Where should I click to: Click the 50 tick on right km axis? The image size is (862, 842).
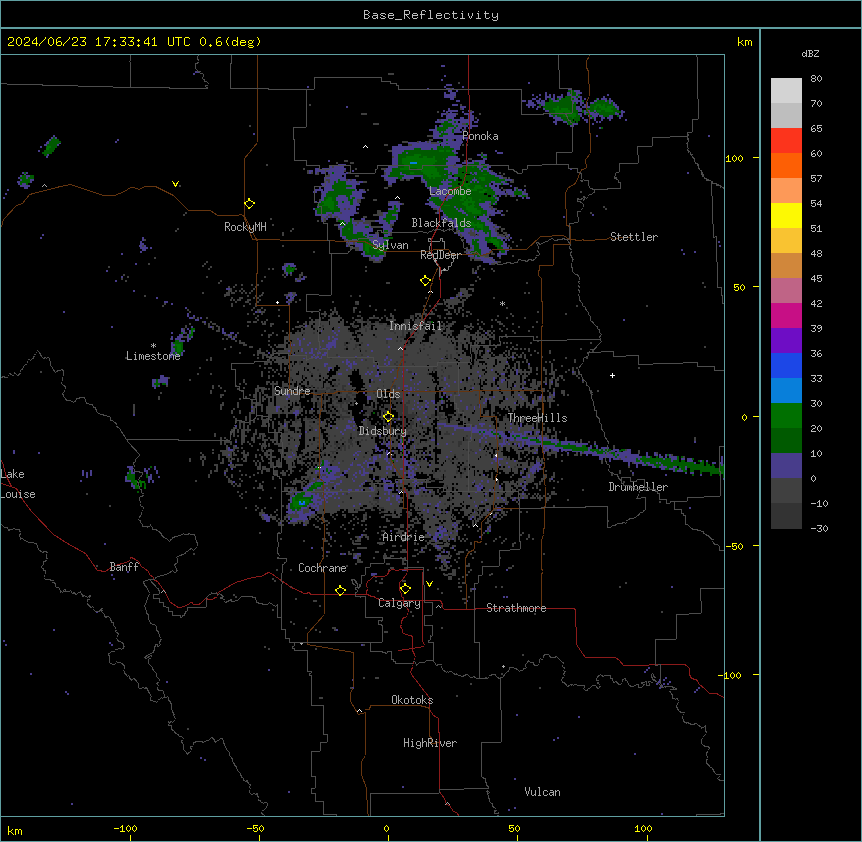pyautogui.click(x=739, y=287)
